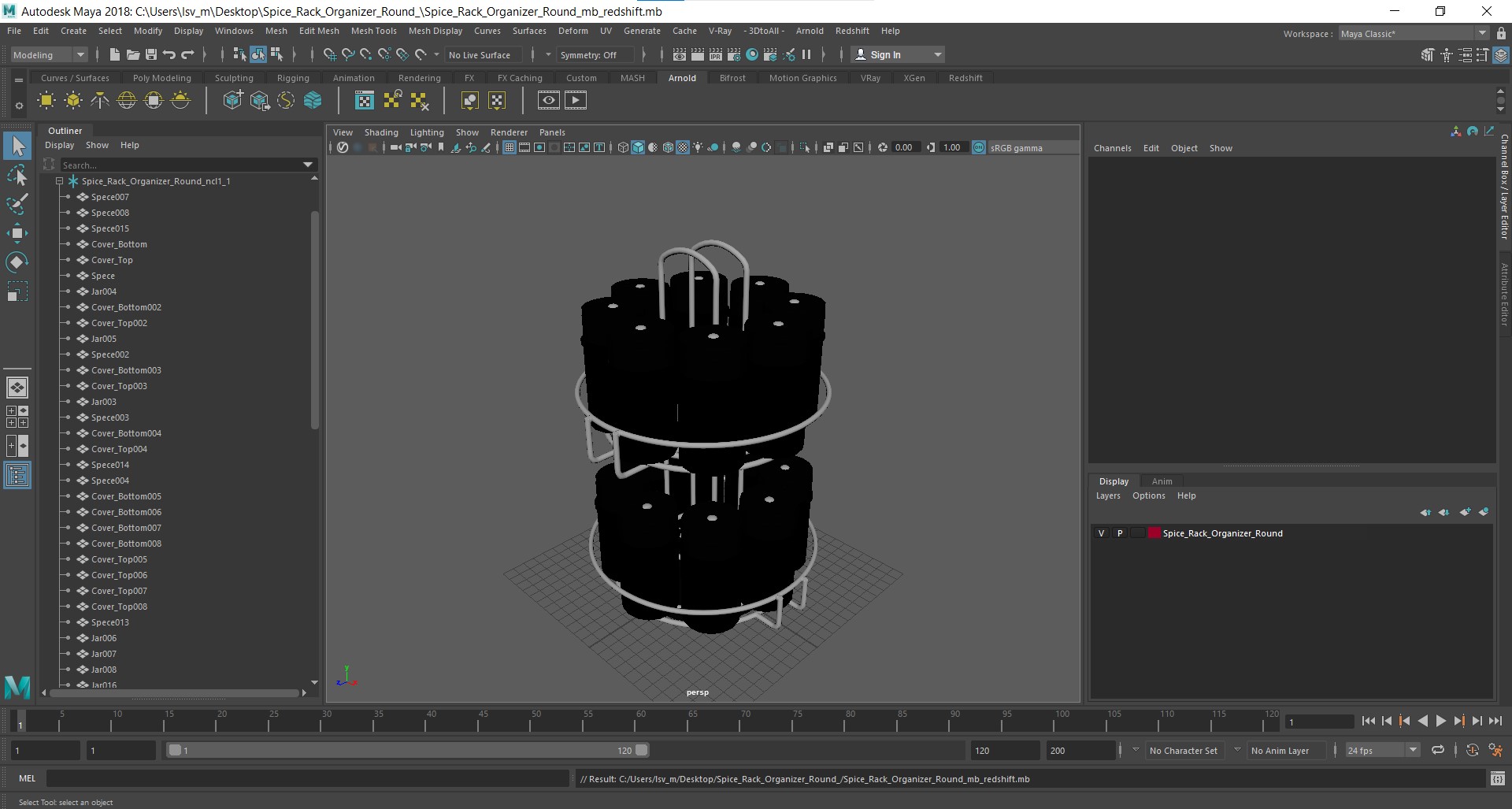1512x809 pixels.
Task: Open the Symmetry Off dropdown
Action: (595, 54)
